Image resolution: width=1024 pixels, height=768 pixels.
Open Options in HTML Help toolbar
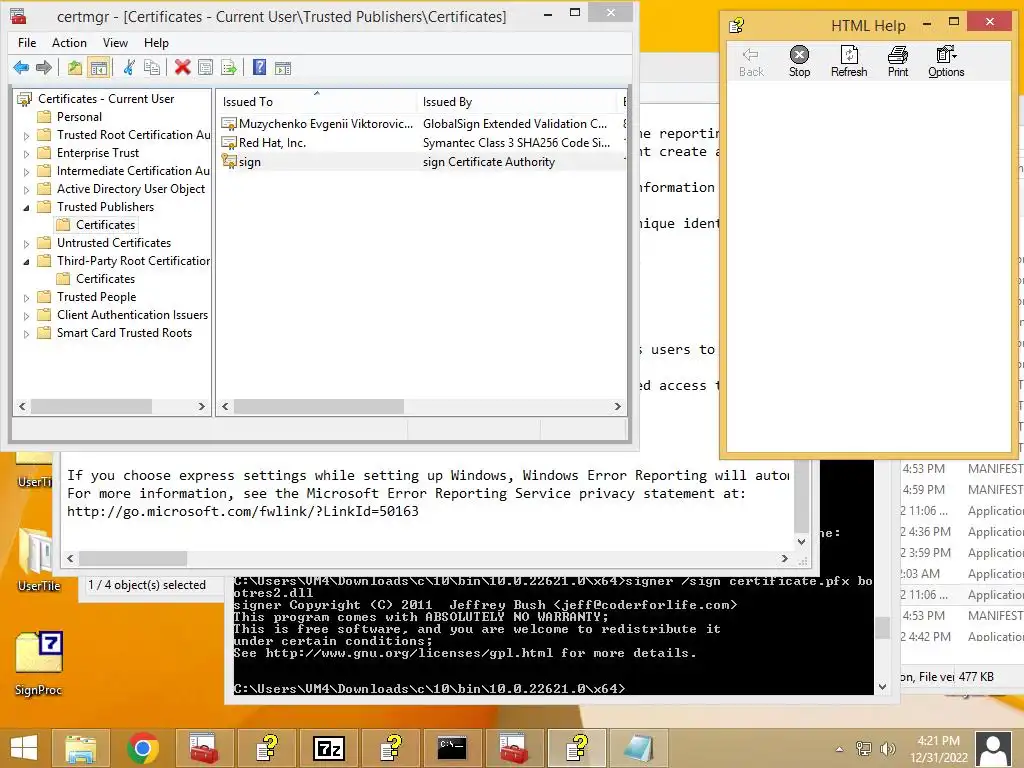coord(946,61)
